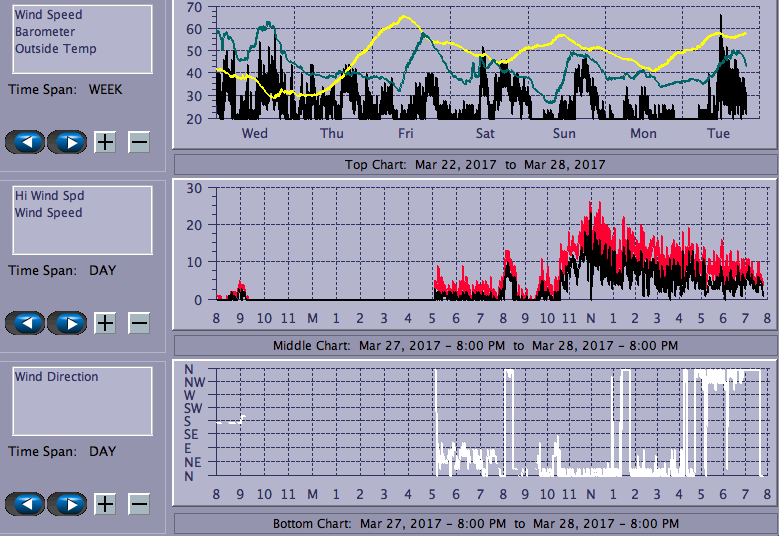Click bottom chart's right arrow button
The height and width of the screenshot is (536, 779).
pyautogui.click(x=67, y=503)
